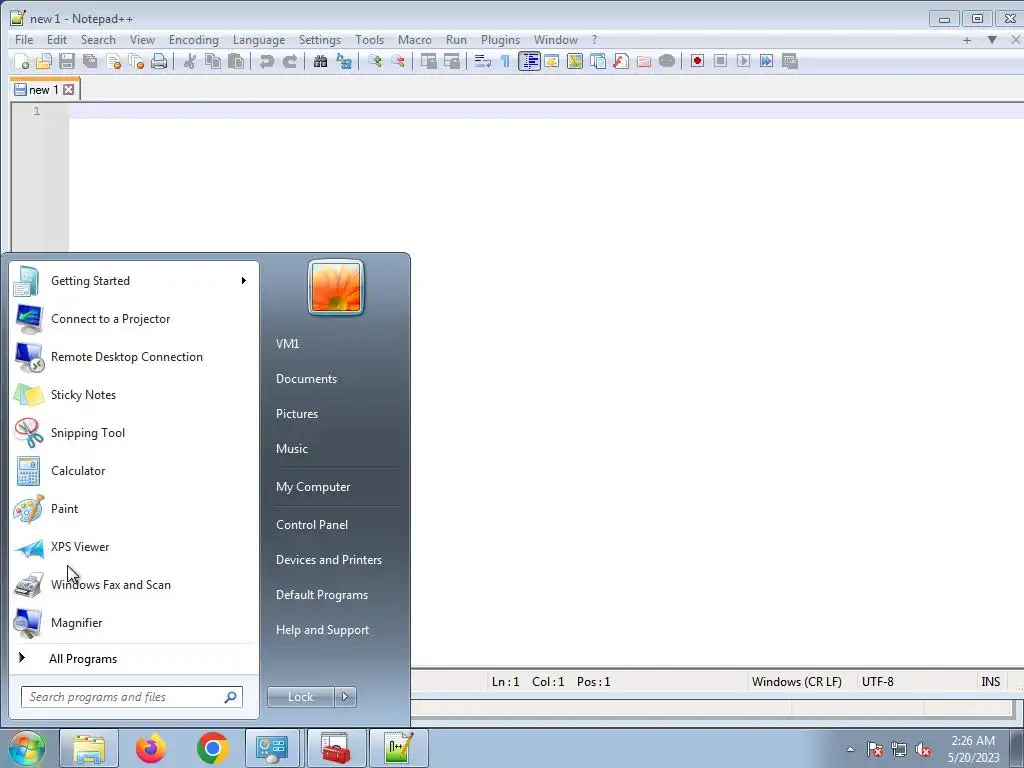Click the macro Playback icon
This screenshot has height=768, width=1024.
point(743,61)
